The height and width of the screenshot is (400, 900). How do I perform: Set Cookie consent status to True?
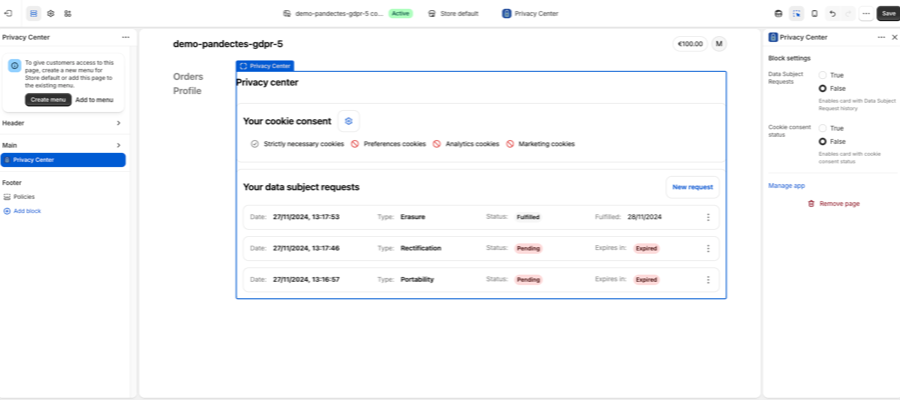tap(823, 128)
